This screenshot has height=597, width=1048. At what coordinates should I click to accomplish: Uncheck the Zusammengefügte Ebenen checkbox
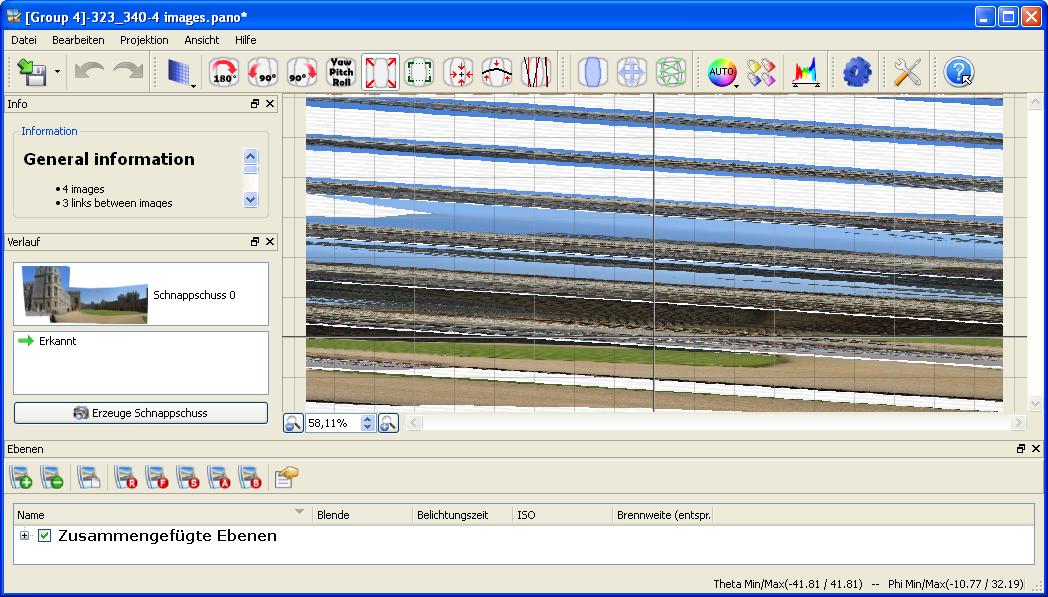tap(44, 536)
